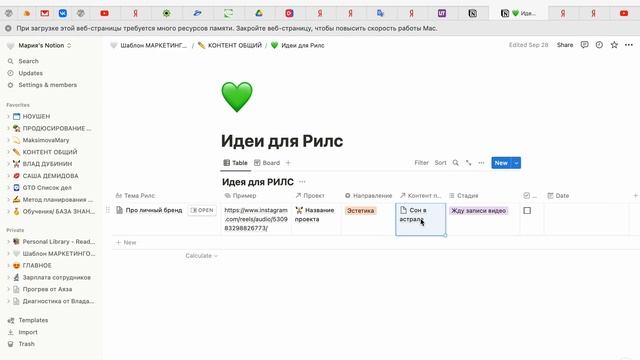Select the Board view tab
This screenshot has width=640, height=360.
(267, 163)
